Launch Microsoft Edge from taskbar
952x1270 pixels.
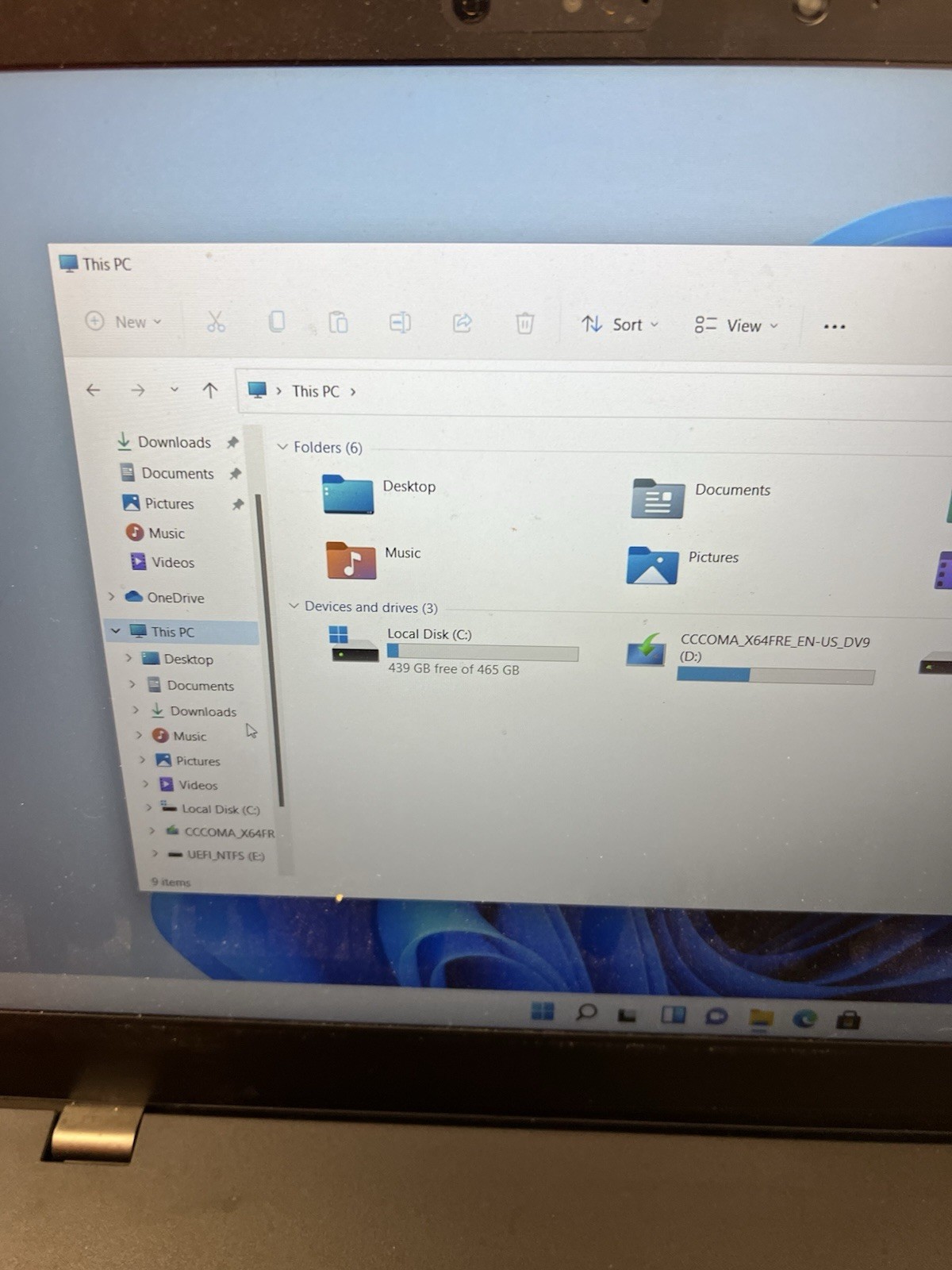(804, 1018)
